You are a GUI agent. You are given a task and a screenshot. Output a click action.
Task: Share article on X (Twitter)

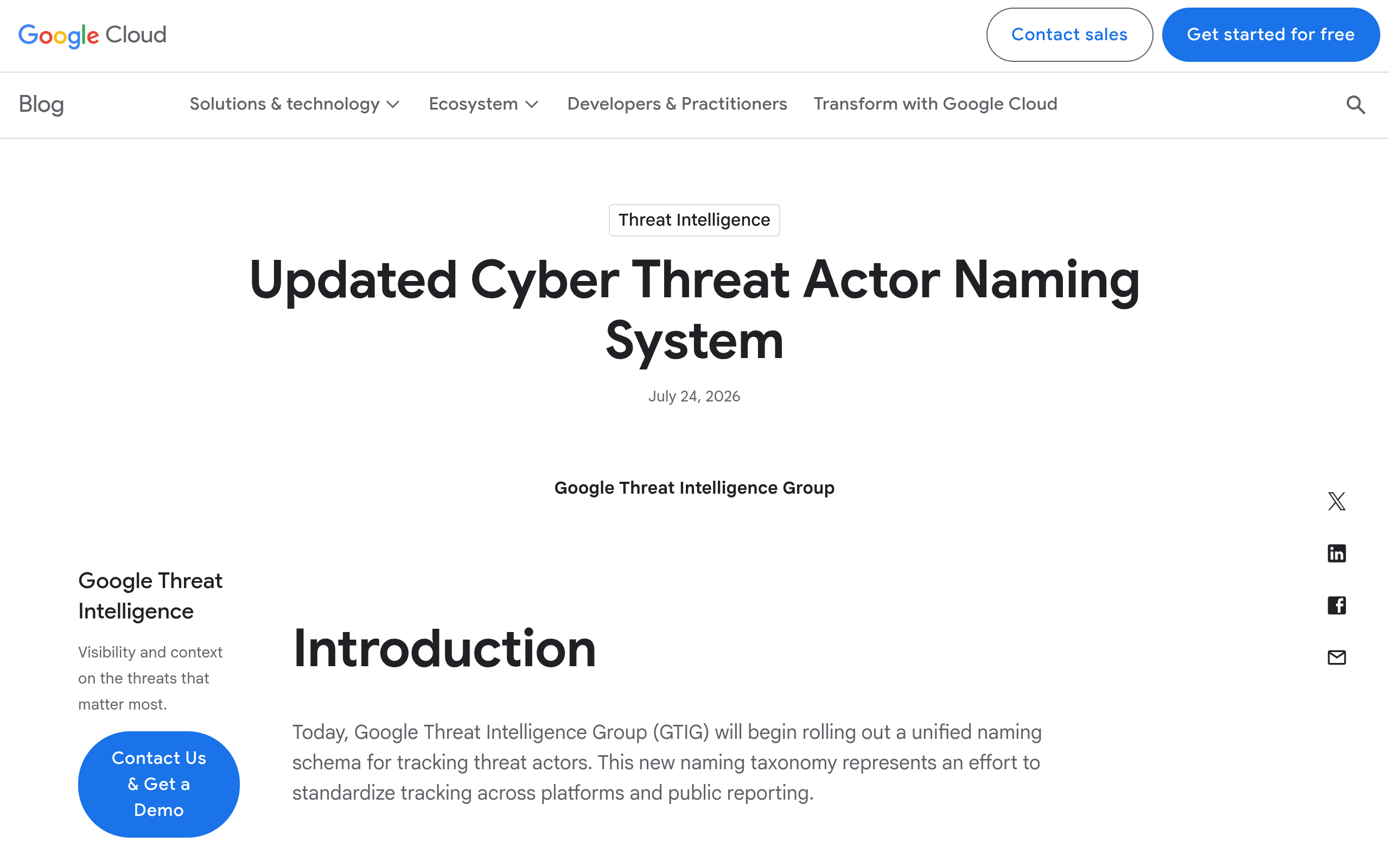(1336, 501)
